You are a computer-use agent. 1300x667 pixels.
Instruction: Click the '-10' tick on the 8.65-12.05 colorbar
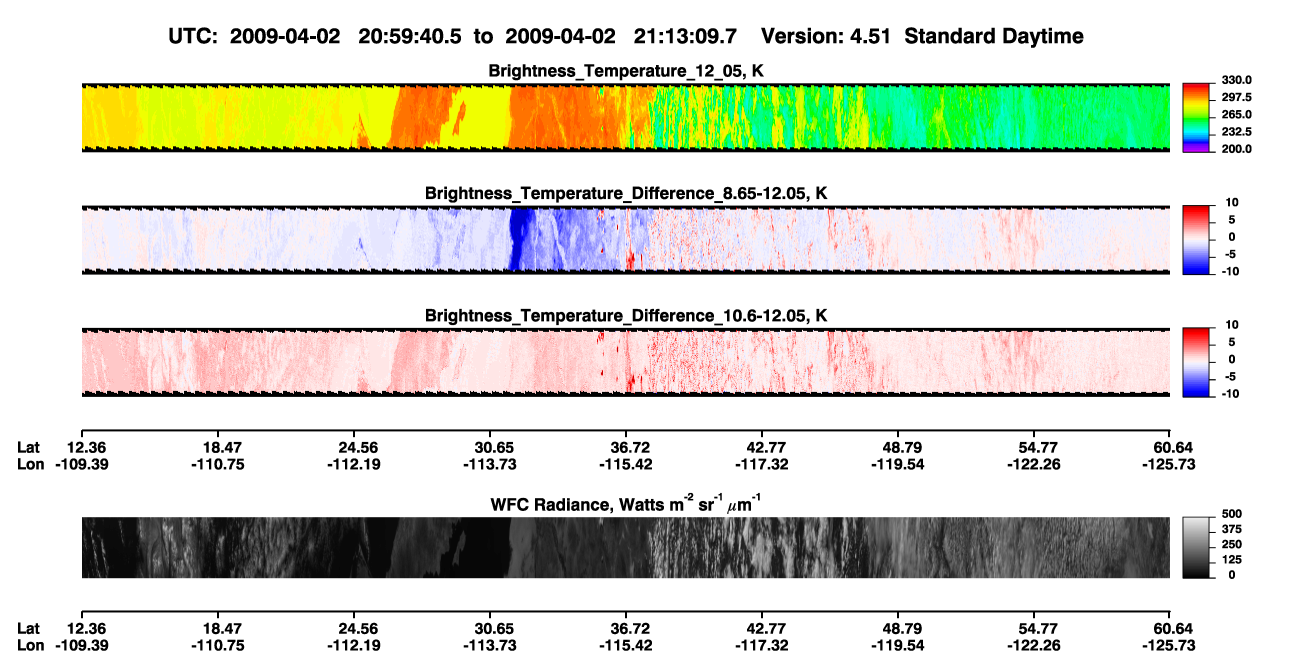coord(1229,271)
